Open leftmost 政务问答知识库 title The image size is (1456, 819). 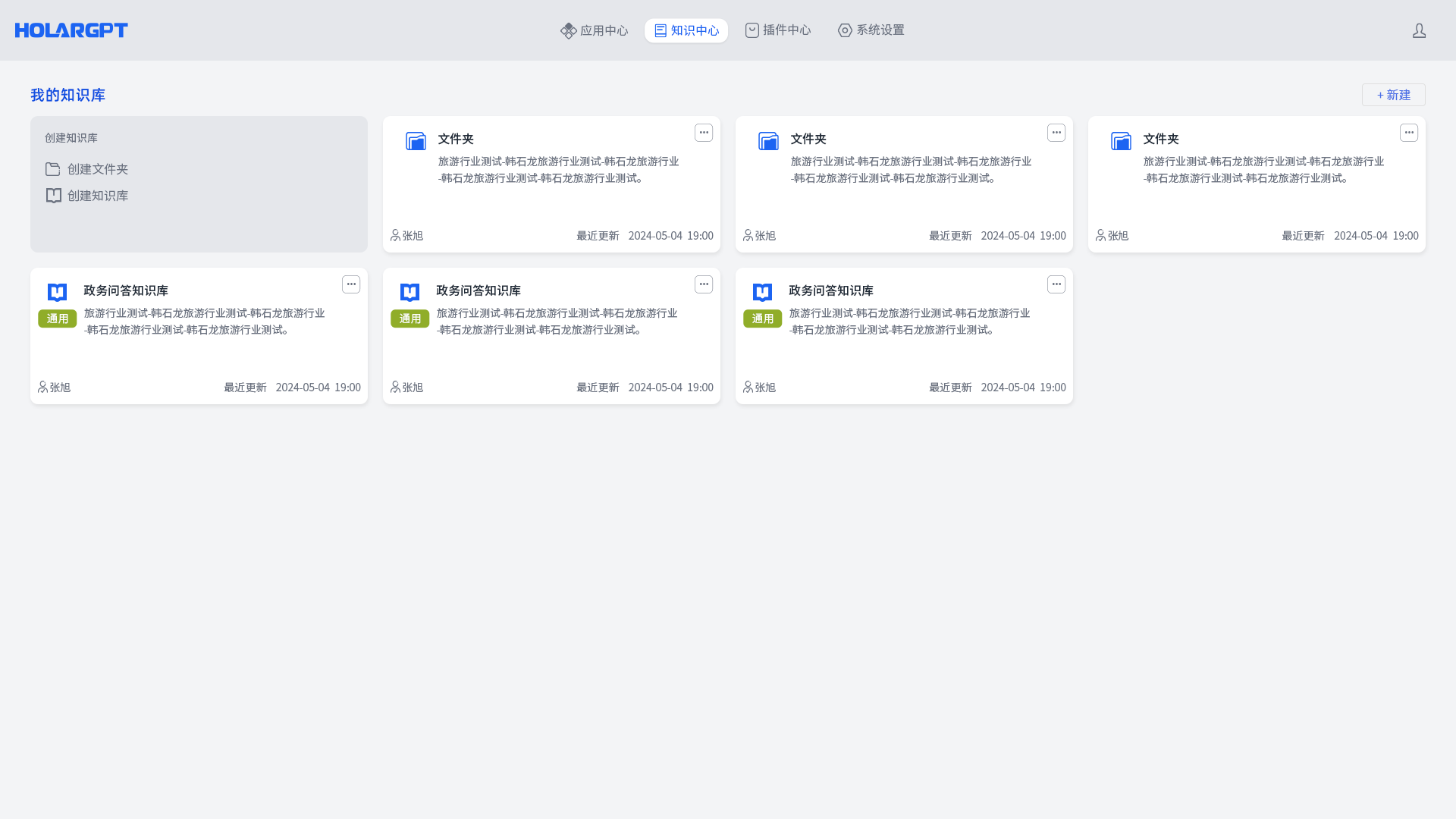[126, 290]
